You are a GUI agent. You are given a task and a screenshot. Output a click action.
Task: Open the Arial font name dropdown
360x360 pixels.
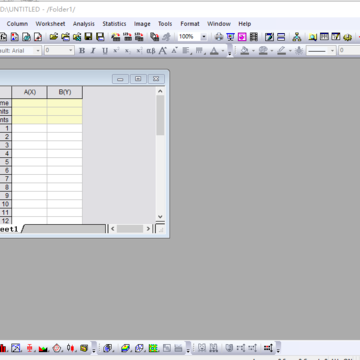[38, 51]
